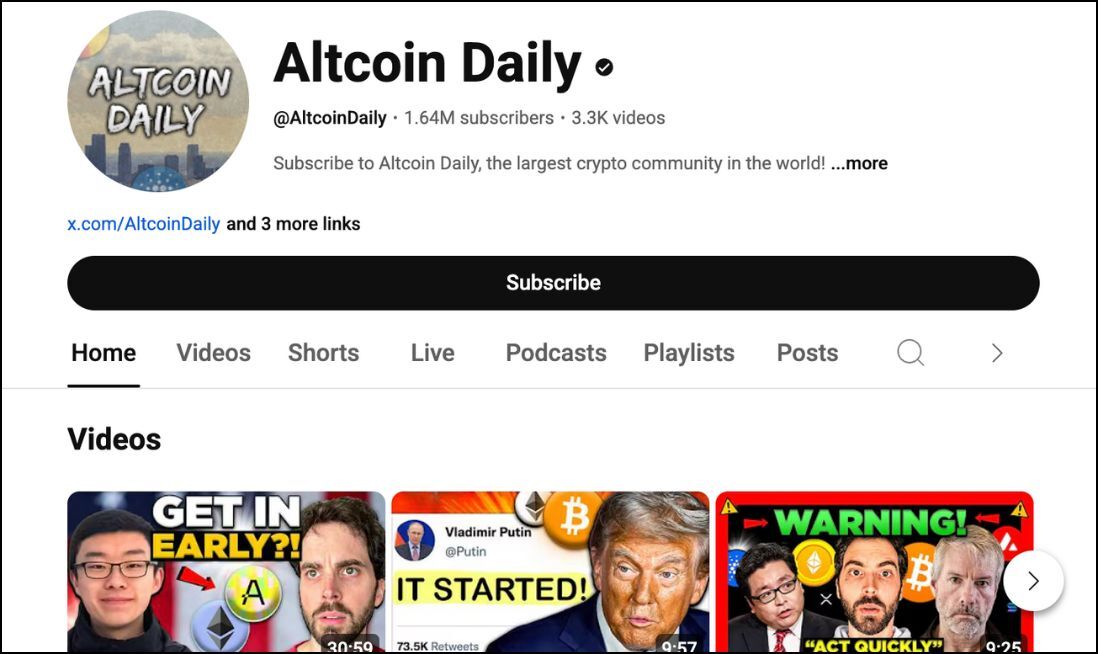Viewport: 1098px width, 654px height.
Task: Switch to the Videos tab
Action: point(214,353)
